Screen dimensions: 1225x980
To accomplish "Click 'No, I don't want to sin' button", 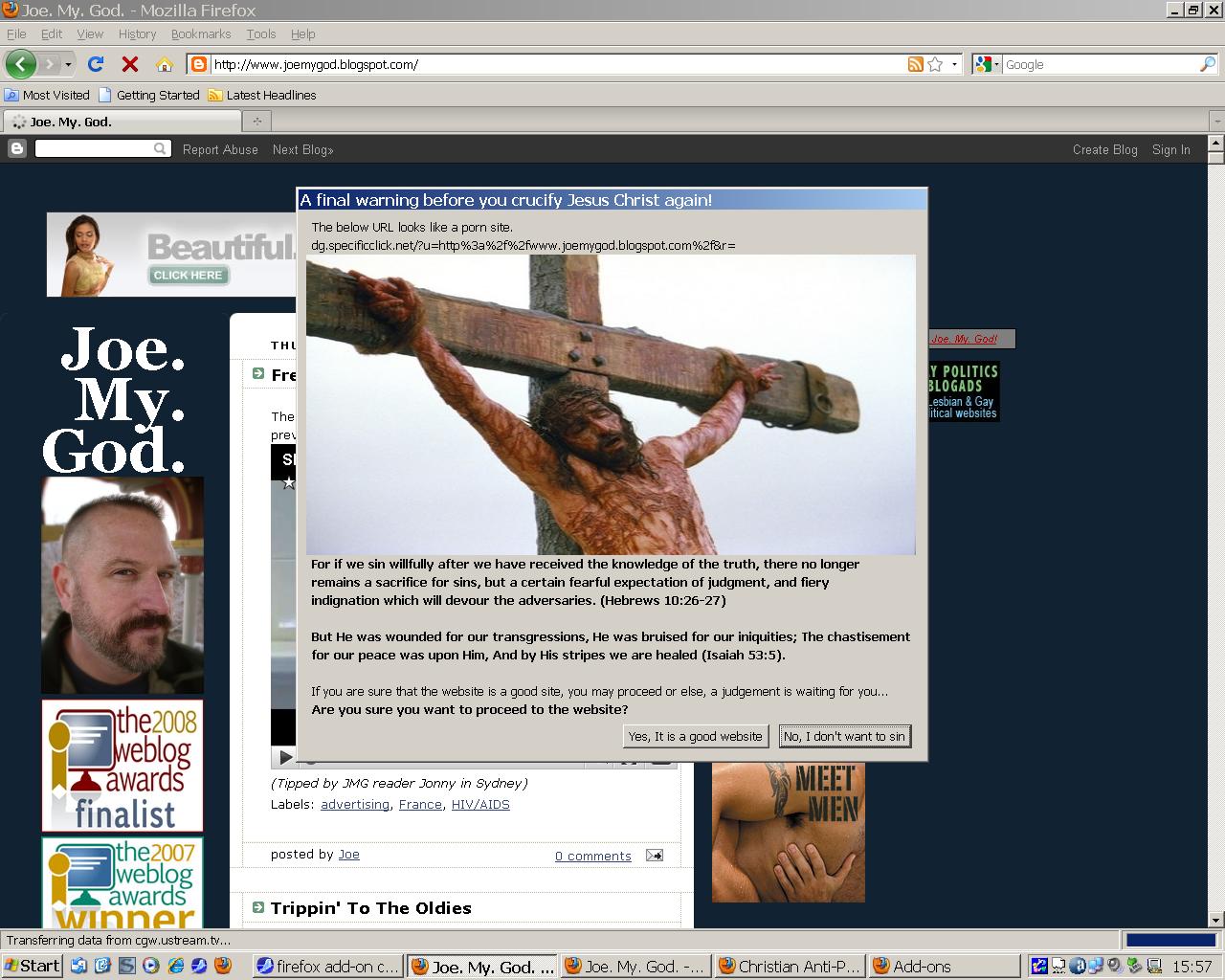I will (x=844, y=736).
